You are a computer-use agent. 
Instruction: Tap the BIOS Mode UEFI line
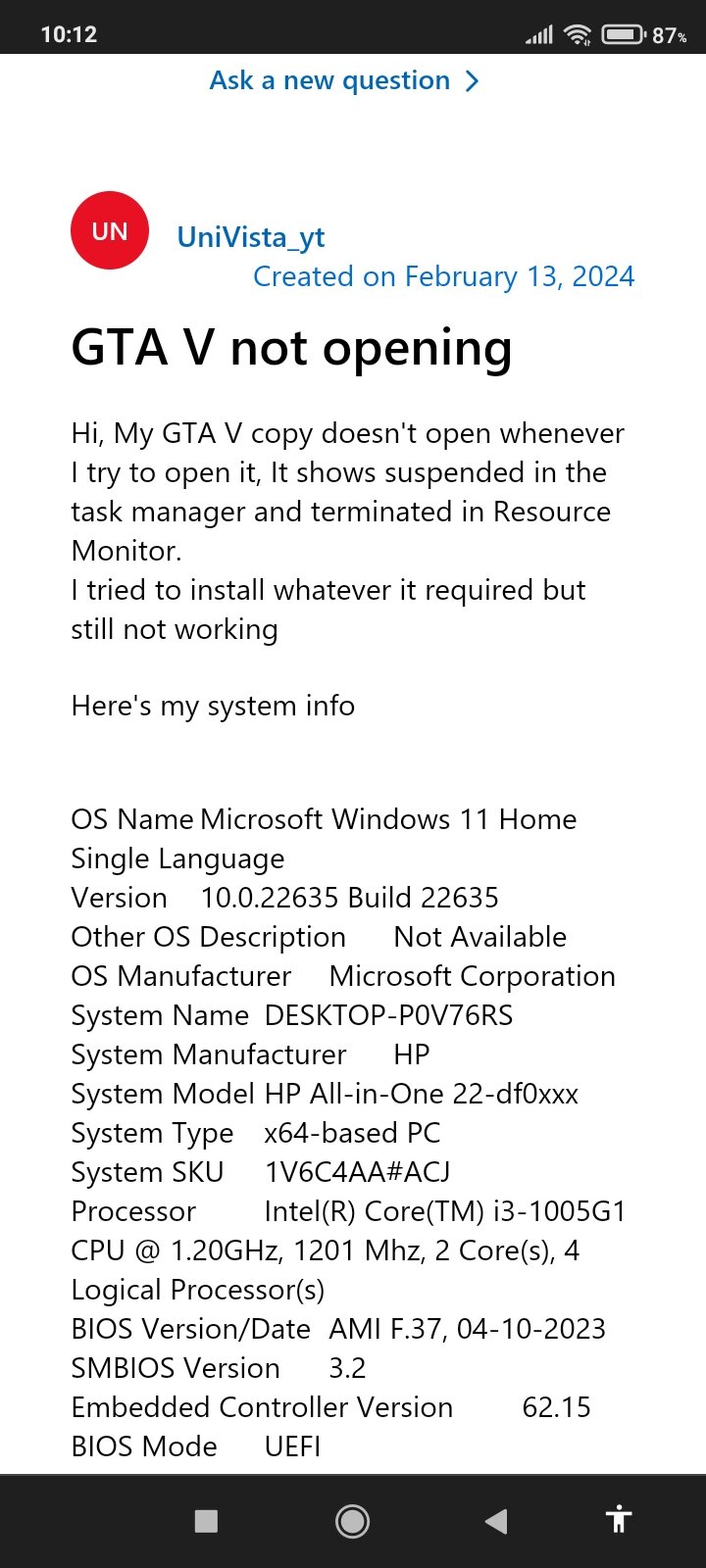point(196,1446)
